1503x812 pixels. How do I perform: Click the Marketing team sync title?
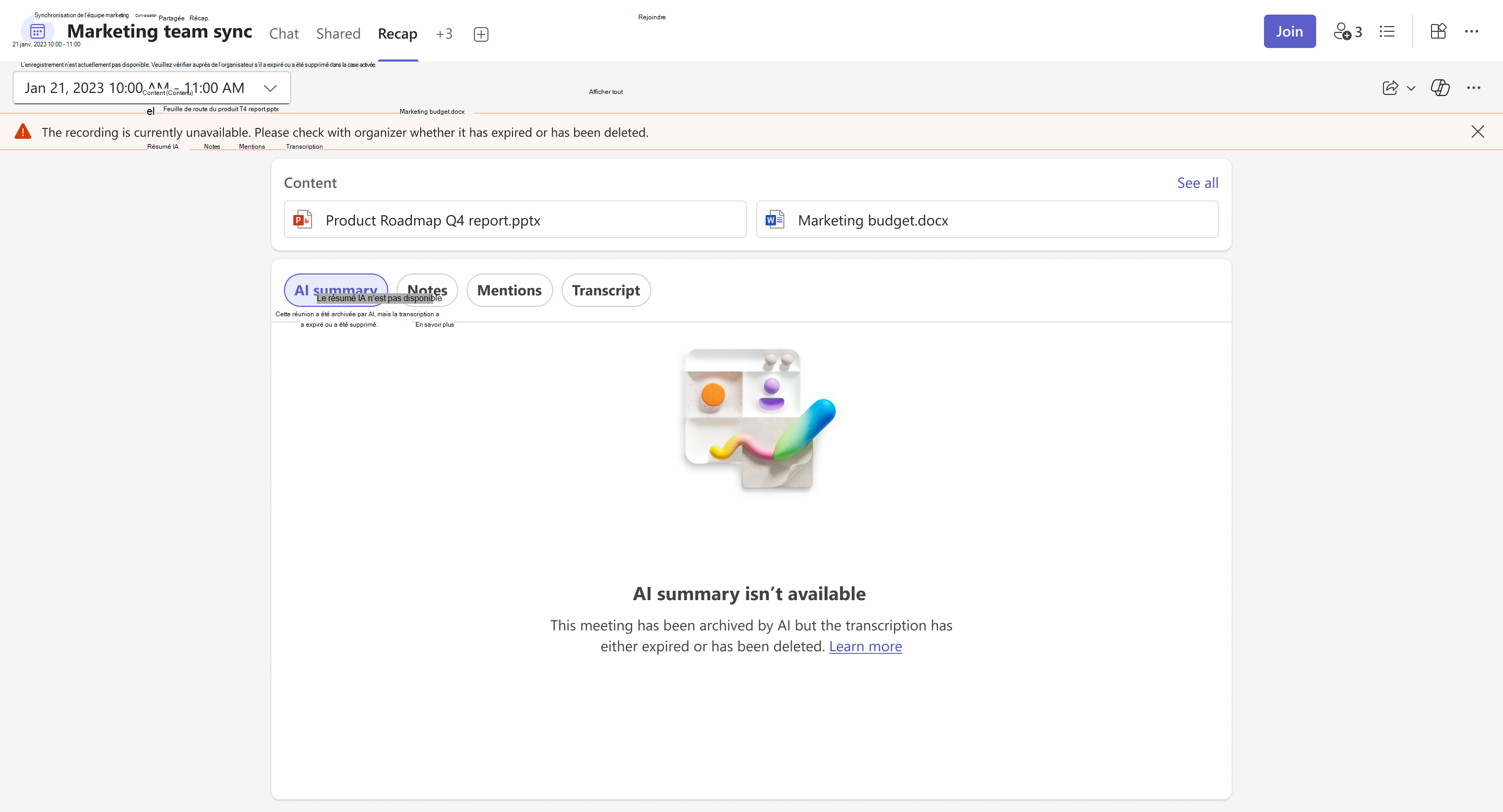coord(159,31)
